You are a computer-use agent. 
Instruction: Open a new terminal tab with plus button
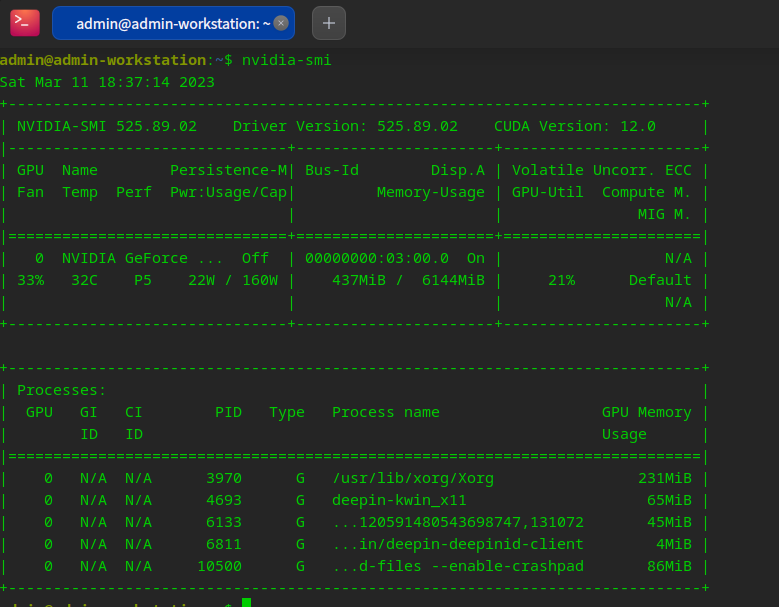pos(329,23)
